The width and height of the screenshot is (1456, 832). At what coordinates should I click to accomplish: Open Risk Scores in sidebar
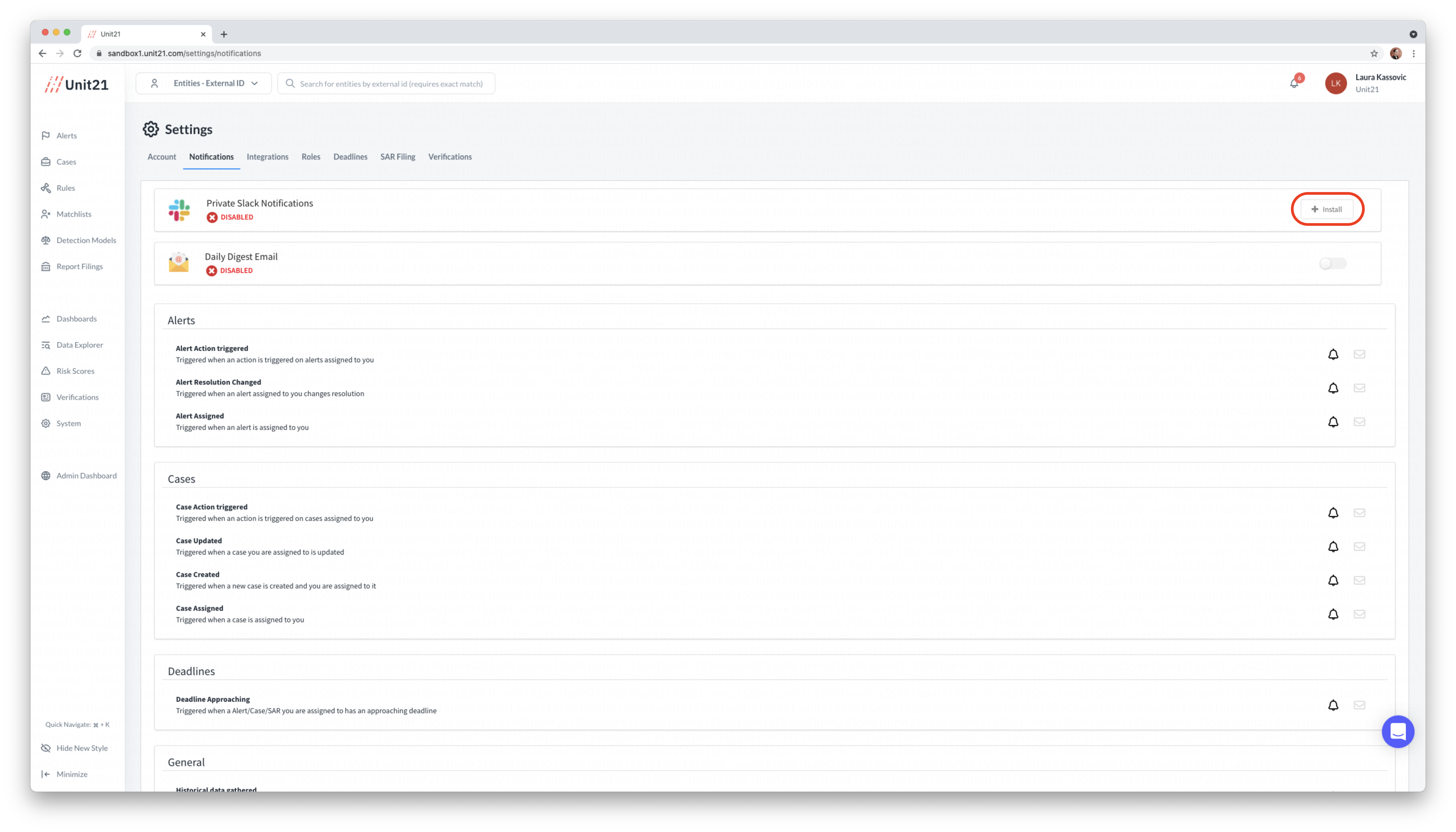tap(75, 371)
